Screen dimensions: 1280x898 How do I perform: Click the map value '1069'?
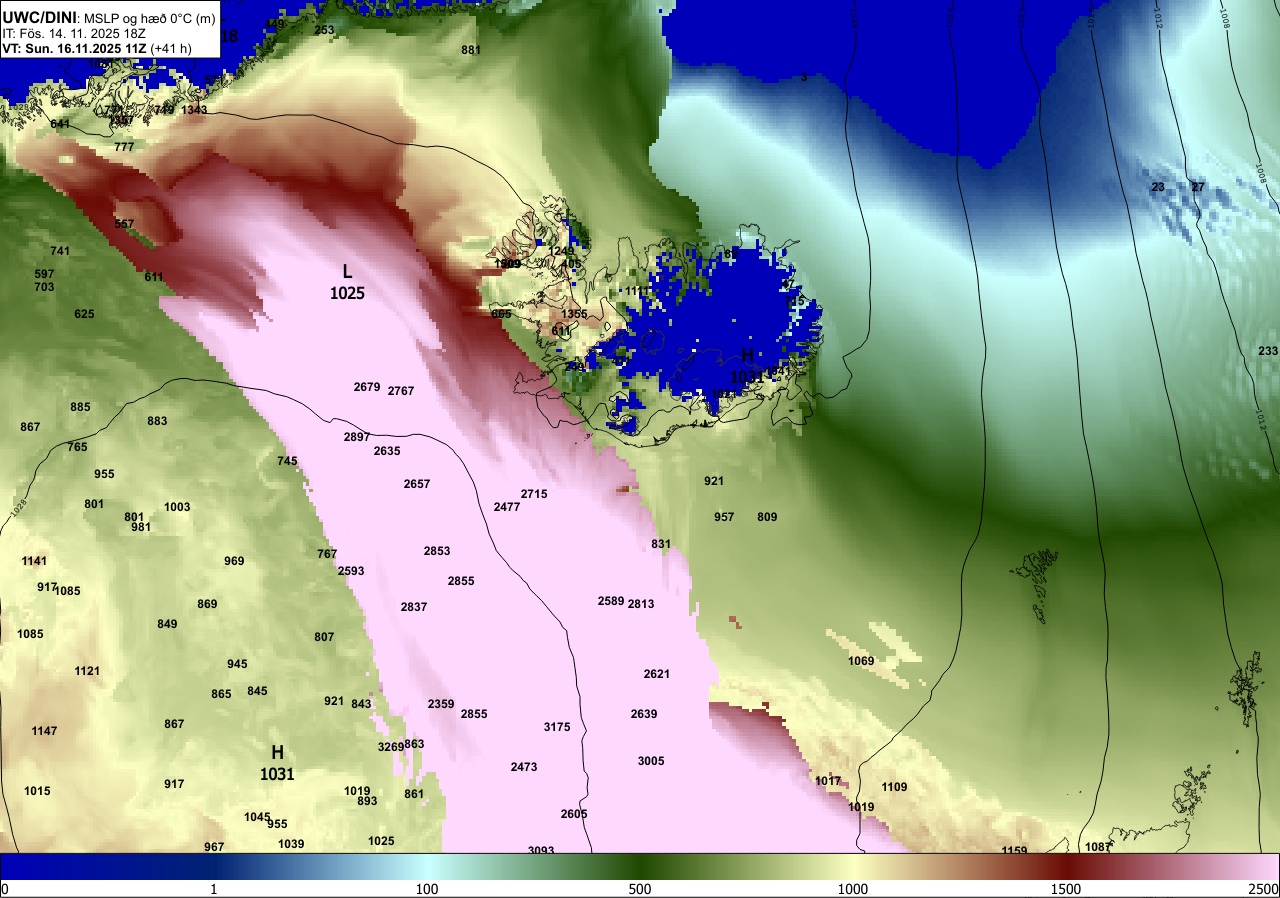861,661
